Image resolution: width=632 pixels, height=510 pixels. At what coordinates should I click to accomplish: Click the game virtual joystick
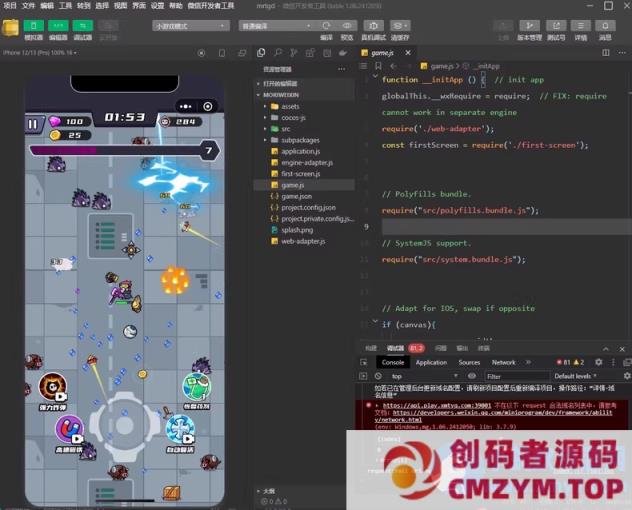click(125, 426)
